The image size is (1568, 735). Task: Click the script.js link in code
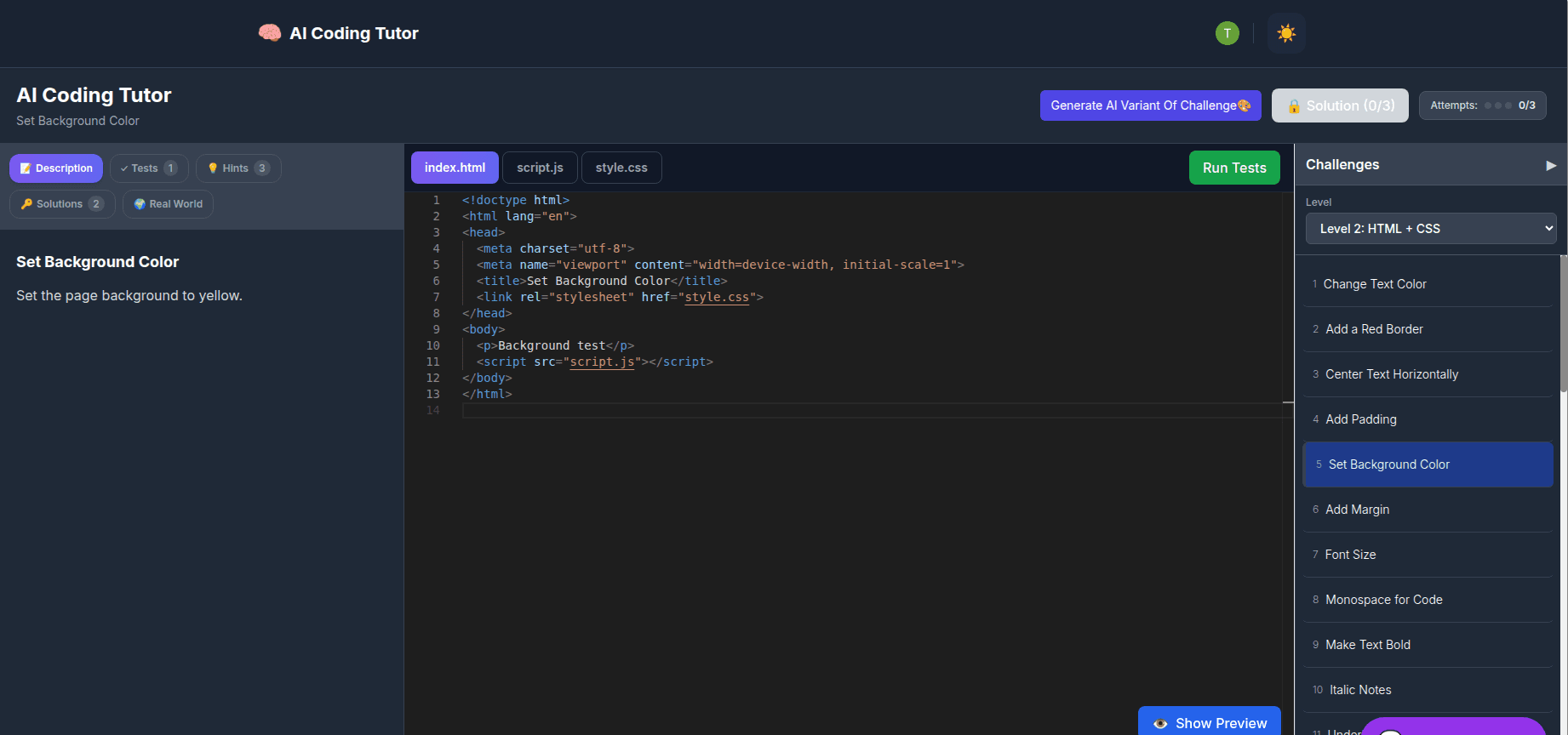point(602,362)
